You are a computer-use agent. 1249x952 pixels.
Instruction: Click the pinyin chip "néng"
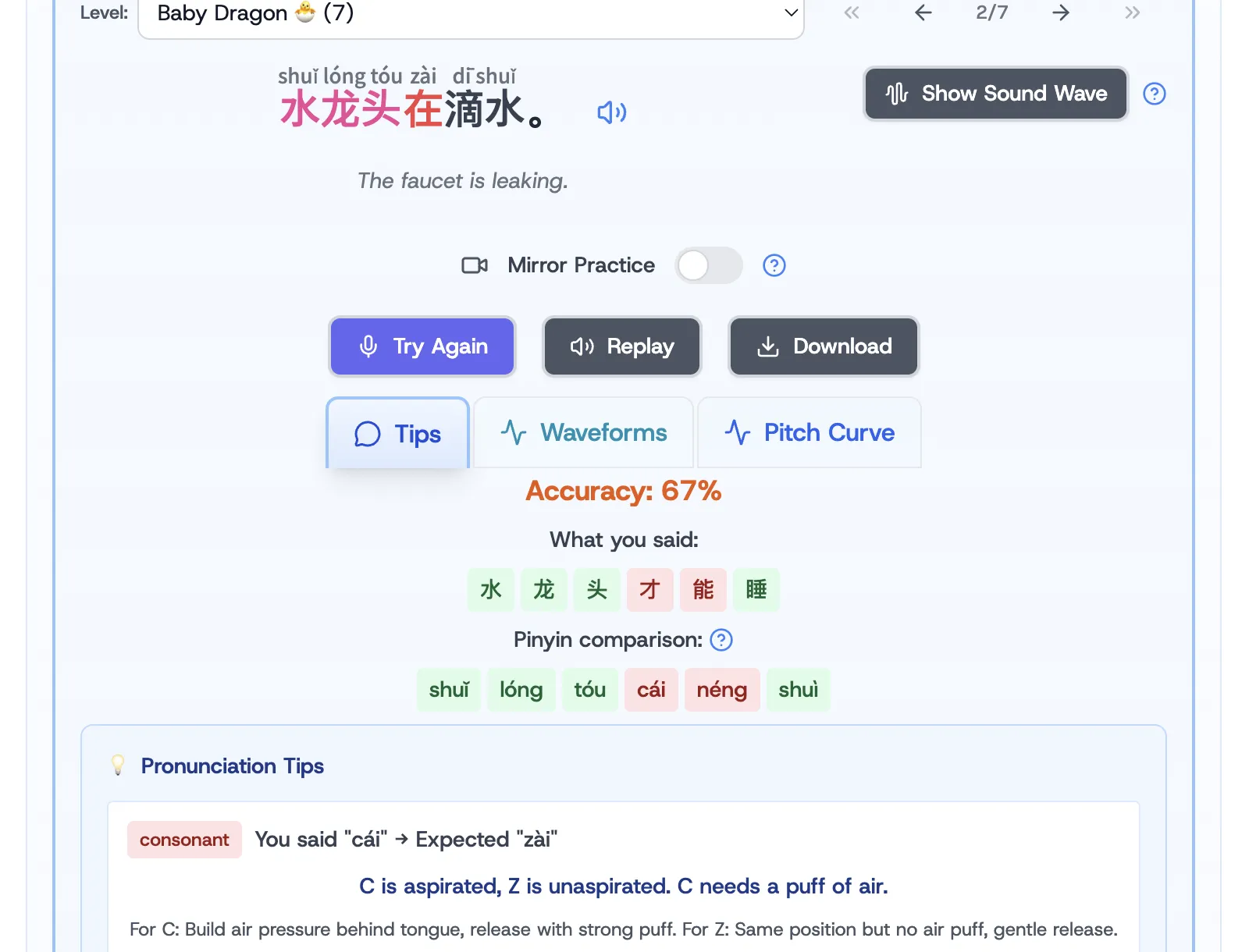[x=721, y=690]
